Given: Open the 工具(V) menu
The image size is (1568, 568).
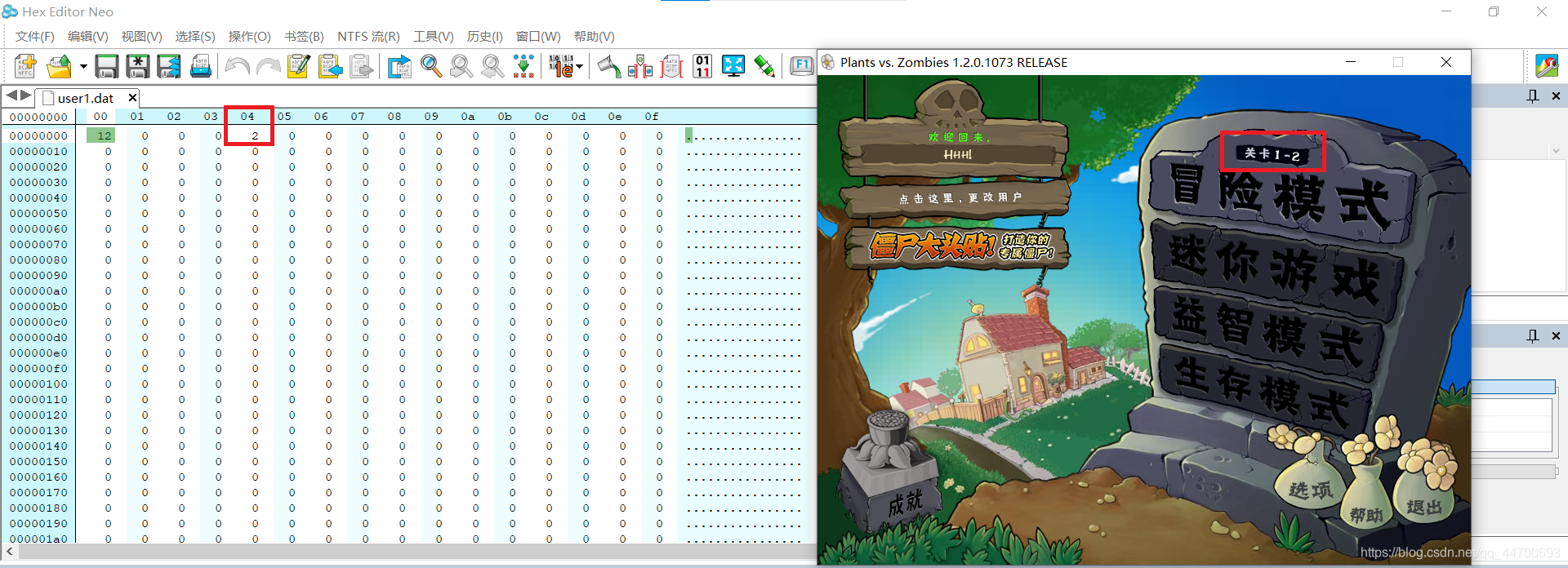Looking at the screenshot, I should point(433,37).
